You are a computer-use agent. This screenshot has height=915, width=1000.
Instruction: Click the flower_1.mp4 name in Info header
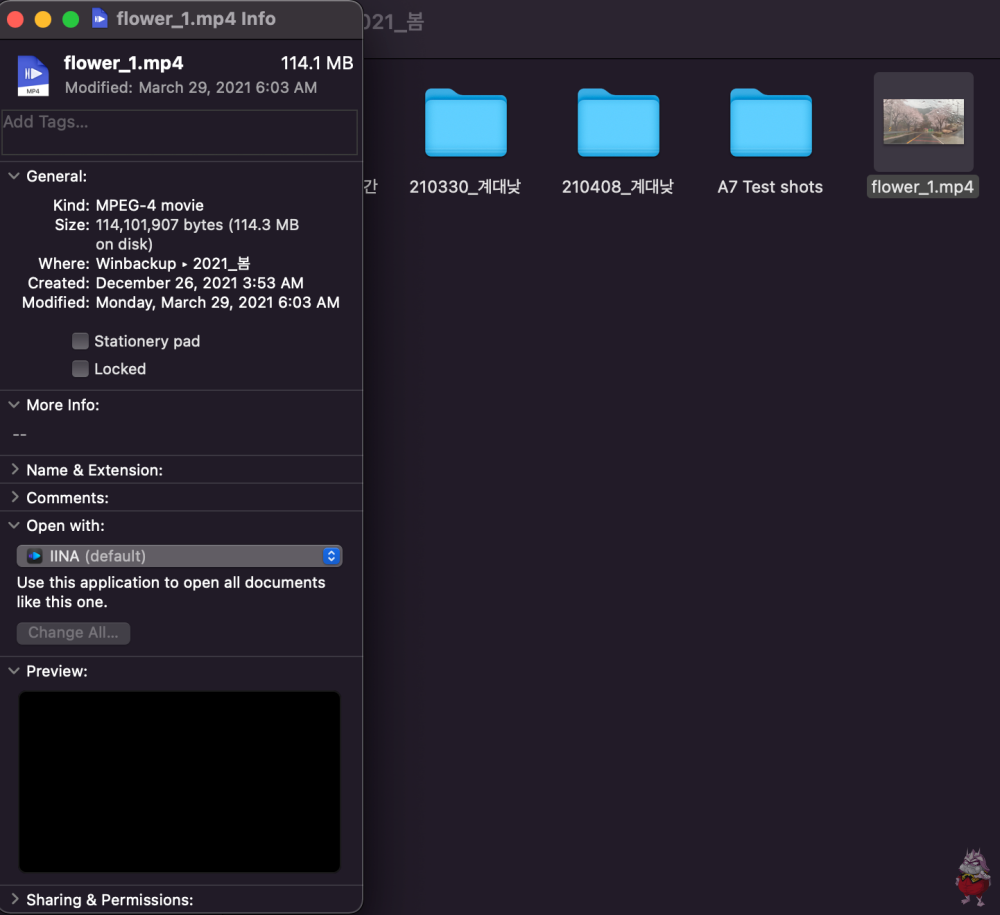(124, 63)
